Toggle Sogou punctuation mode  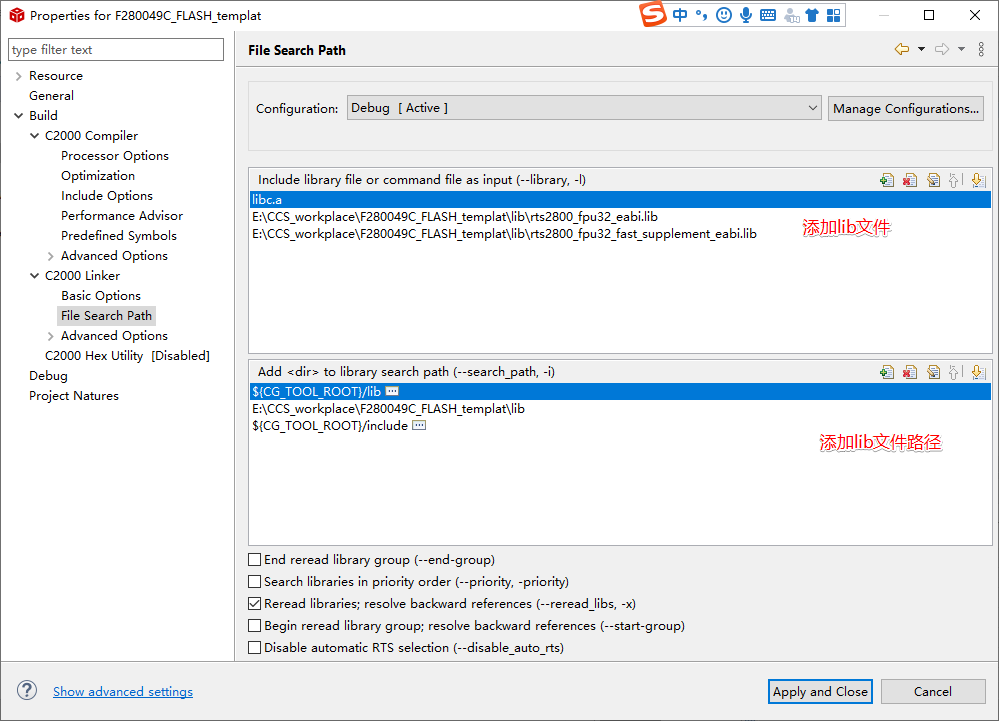[701, 15]
